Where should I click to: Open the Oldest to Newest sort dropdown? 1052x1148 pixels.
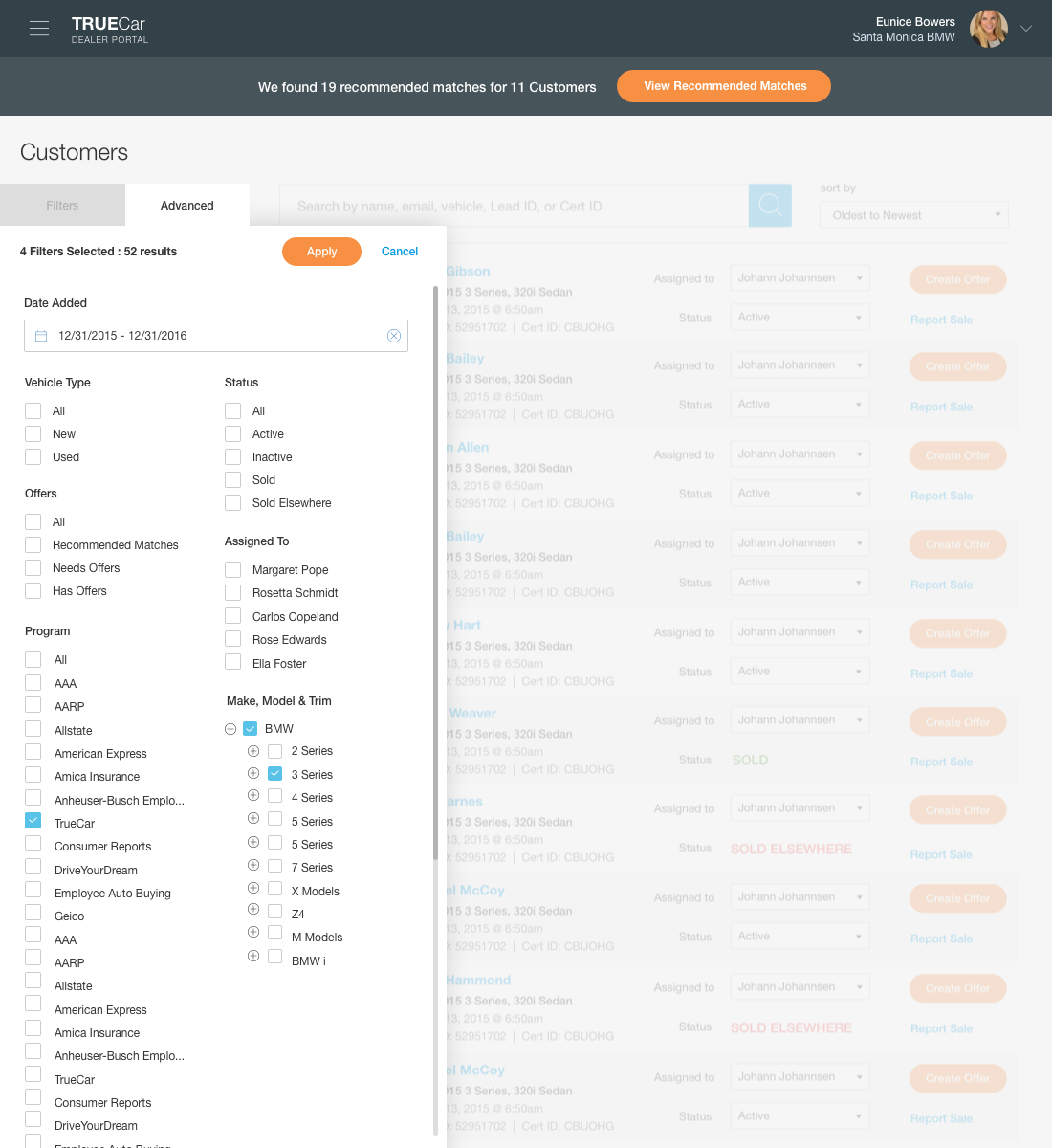click(913, 214)
